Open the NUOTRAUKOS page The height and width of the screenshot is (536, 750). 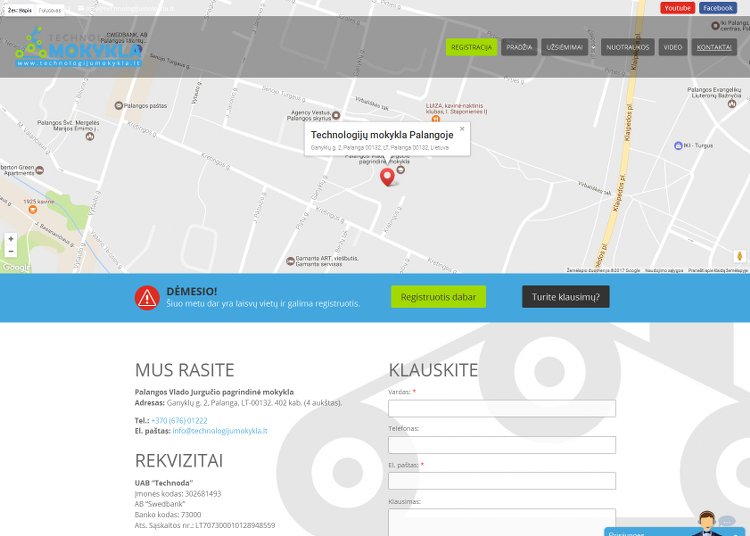(x=628, y=47)
